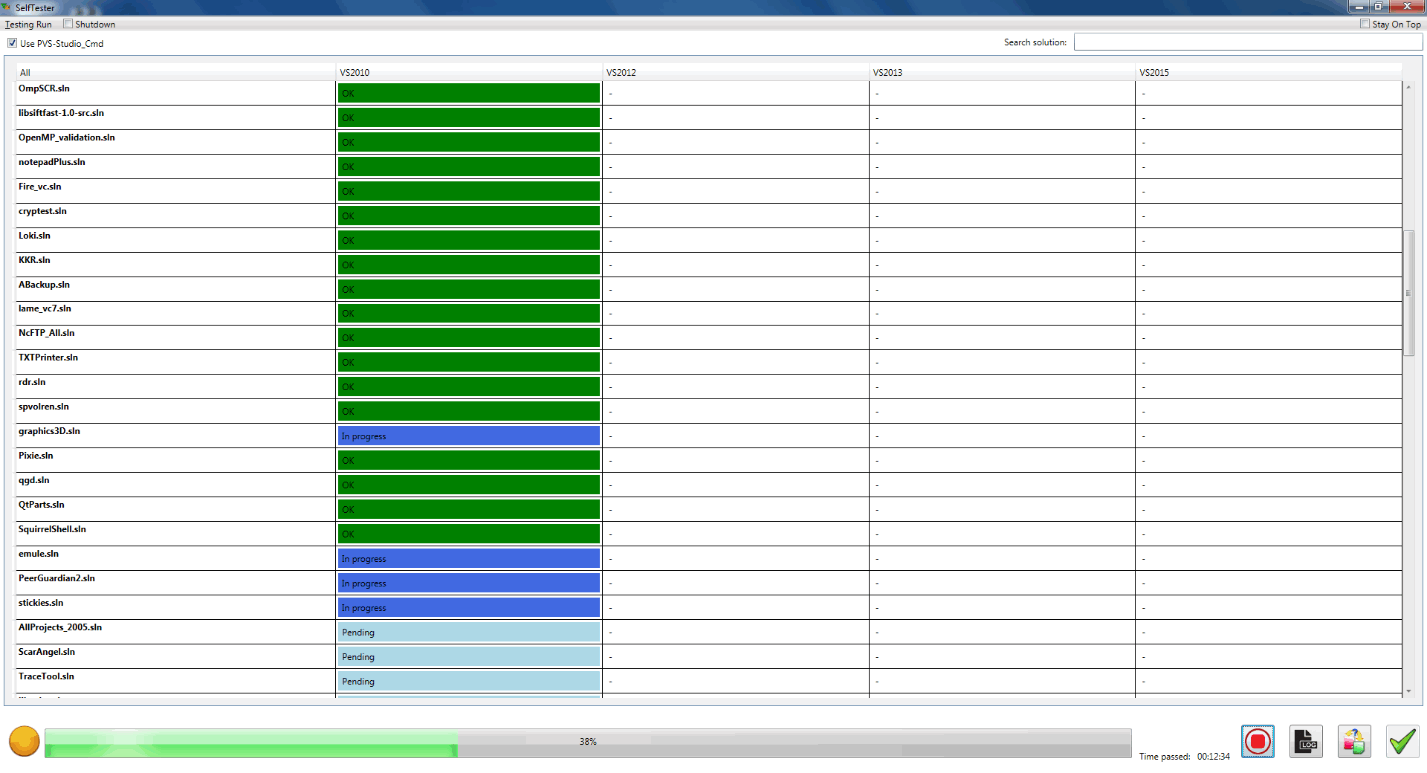Viewport: 1427px width, 773px height.
Task: Stop the running test with the red stop button
Action: tap(1258, 741)
